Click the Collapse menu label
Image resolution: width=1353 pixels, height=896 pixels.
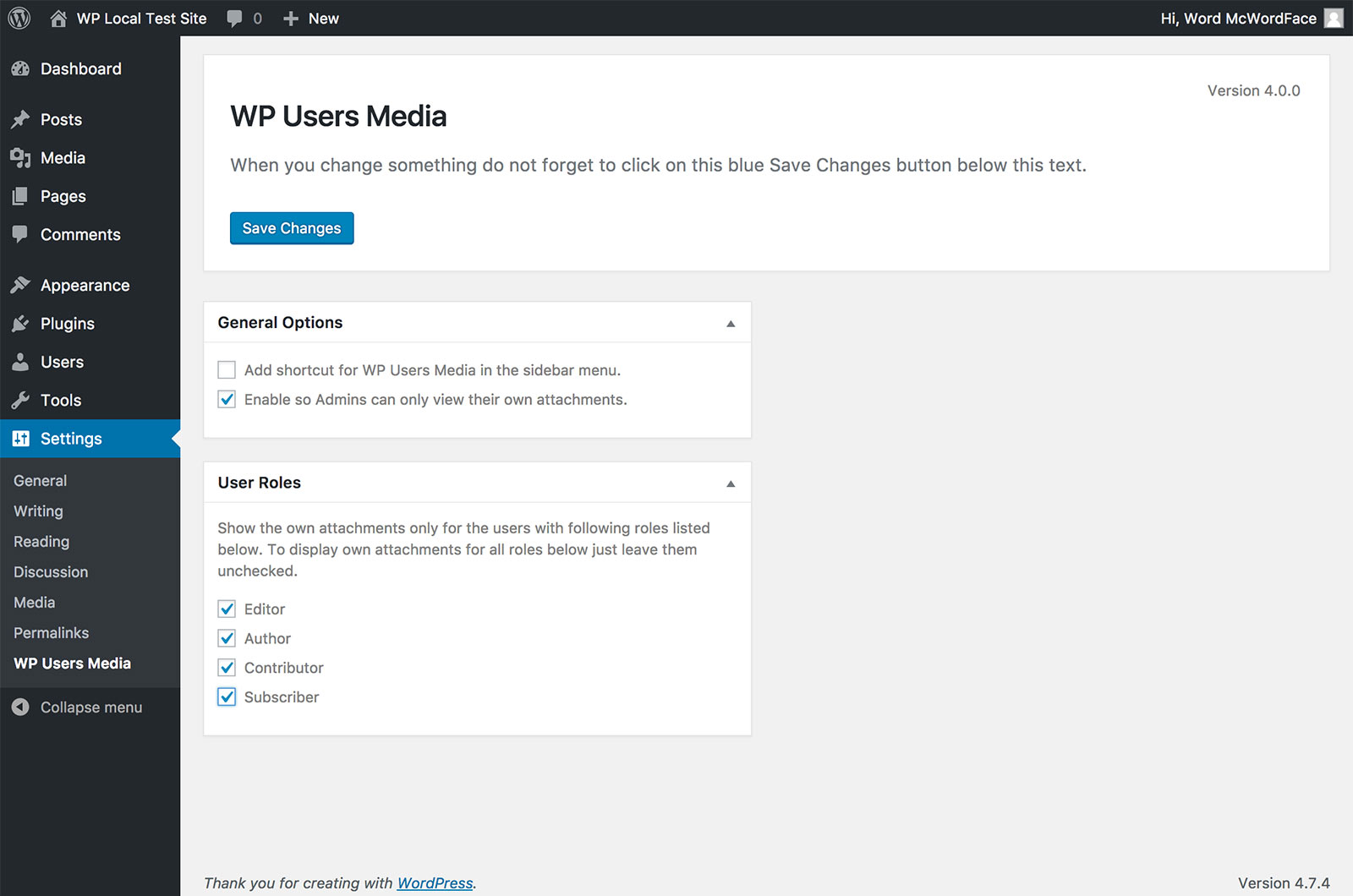tap(91, 708)
